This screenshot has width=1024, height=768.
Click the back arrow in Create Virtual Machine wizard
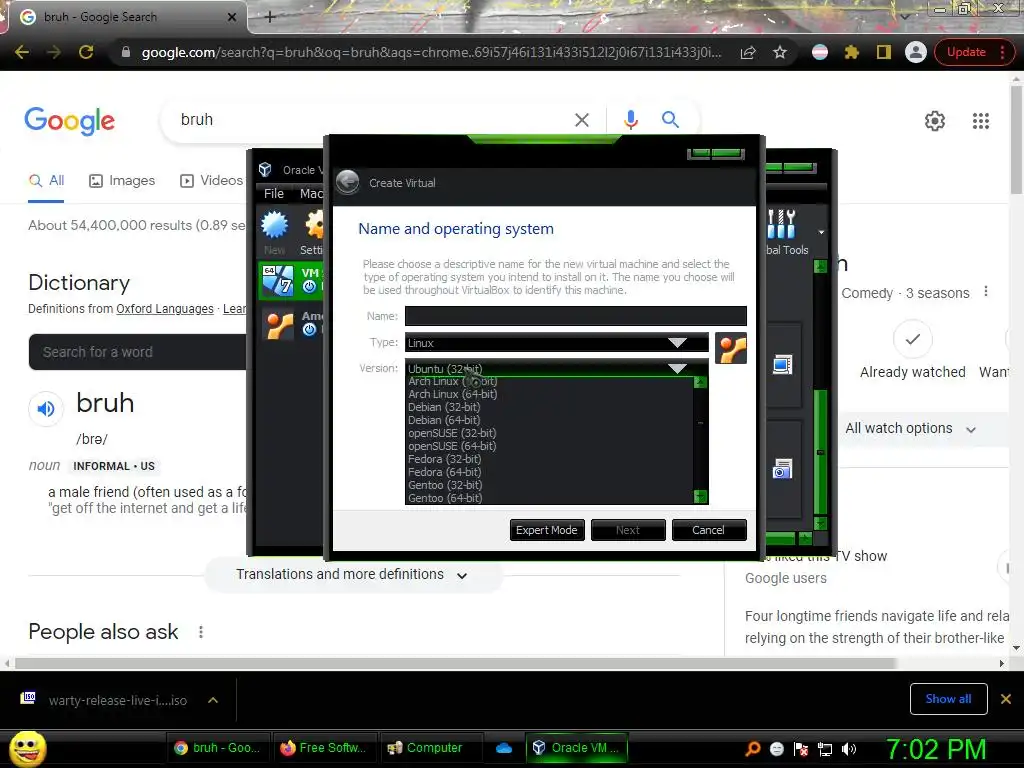(x=347, y=182)
